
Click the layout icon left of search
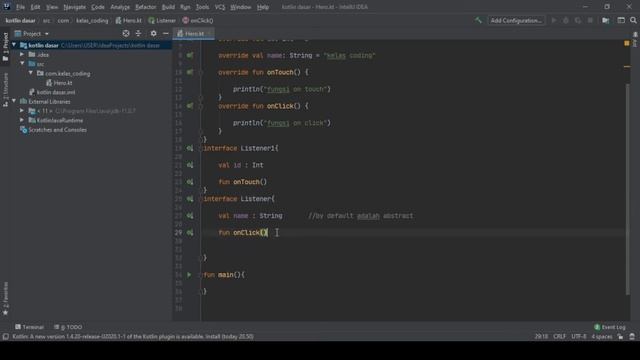(x=621, y=20)
